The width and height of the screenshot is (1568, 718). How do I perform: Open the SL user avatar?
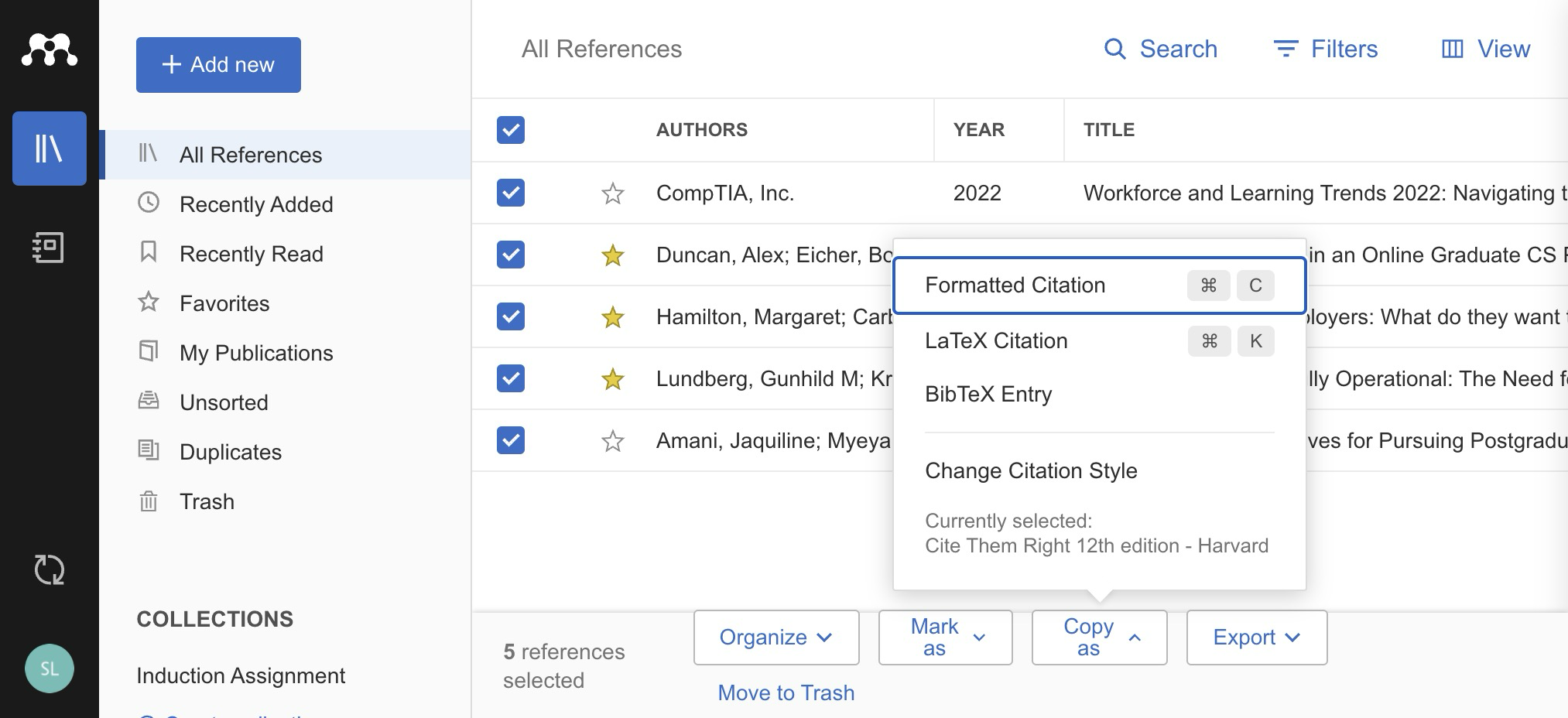pyautogui.click(x=49, y=668)
